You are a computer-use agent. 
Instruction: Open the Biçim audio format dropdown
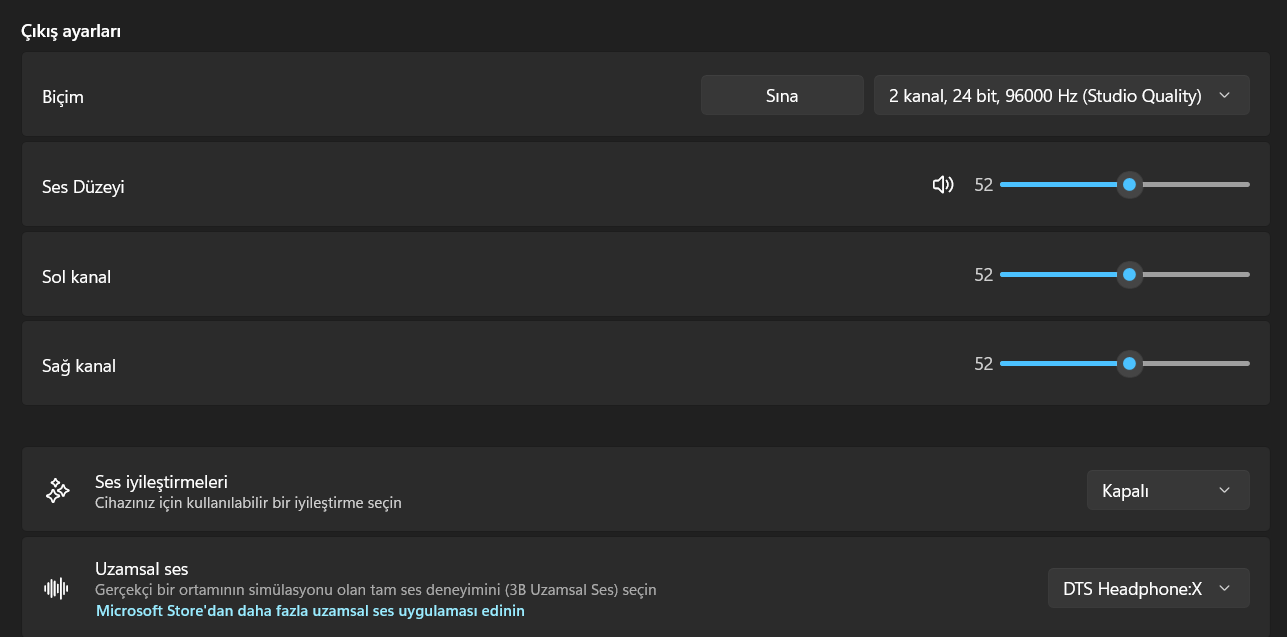tap(1061, 96)
